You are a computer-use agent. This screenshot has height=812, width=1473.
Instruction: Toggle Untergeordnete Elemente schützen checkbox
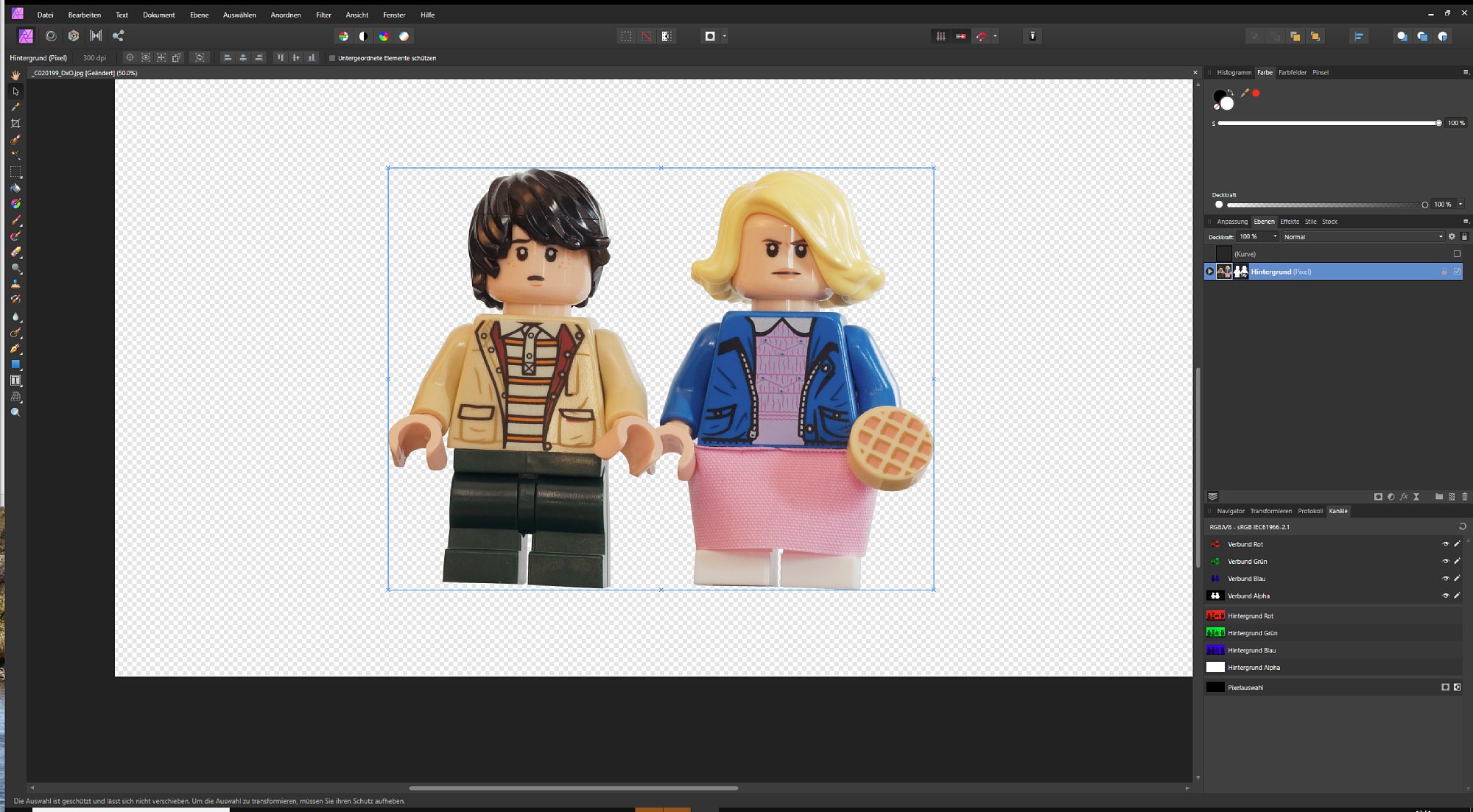pyautogui.click(x=332, y=58)
